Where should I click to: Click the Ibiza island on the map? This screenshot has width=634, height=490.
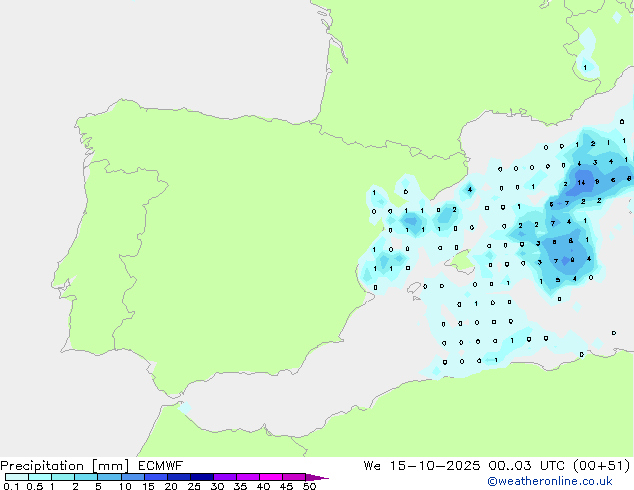point(414,288)
